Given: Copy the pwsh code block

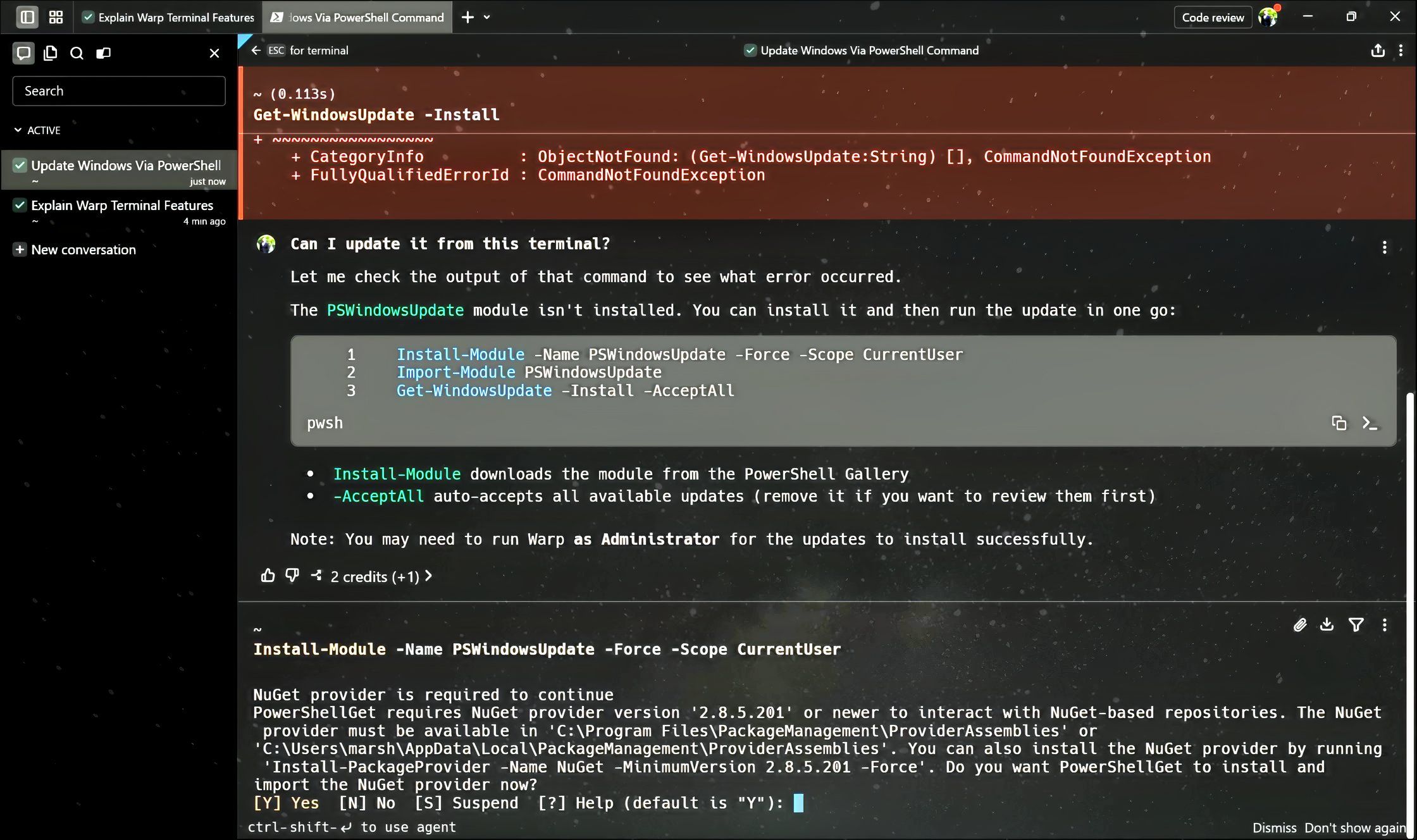Looking at the screenshot, I should (1339, 423).
